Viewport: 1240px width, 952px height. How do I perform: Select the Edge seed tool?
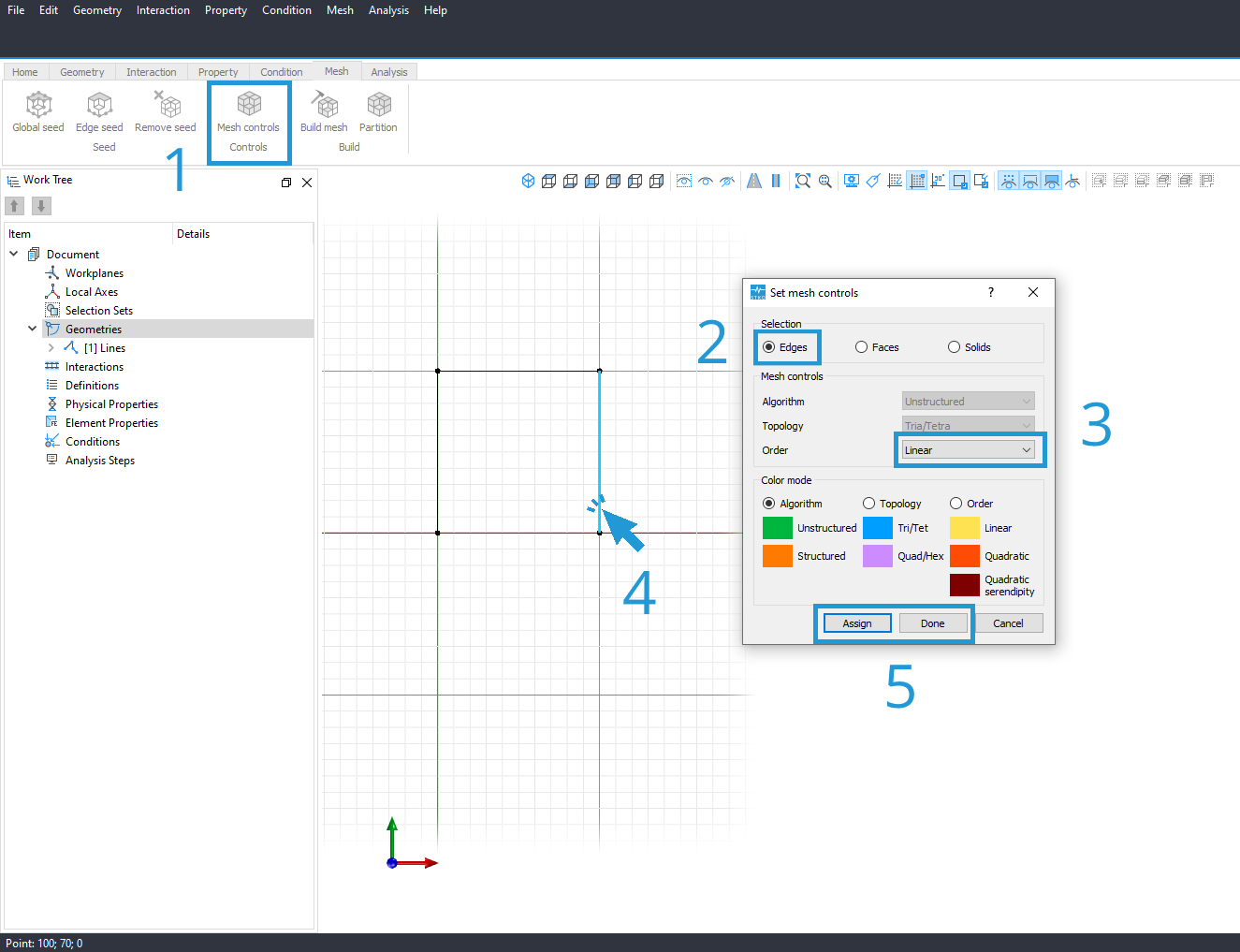(99, 112)
